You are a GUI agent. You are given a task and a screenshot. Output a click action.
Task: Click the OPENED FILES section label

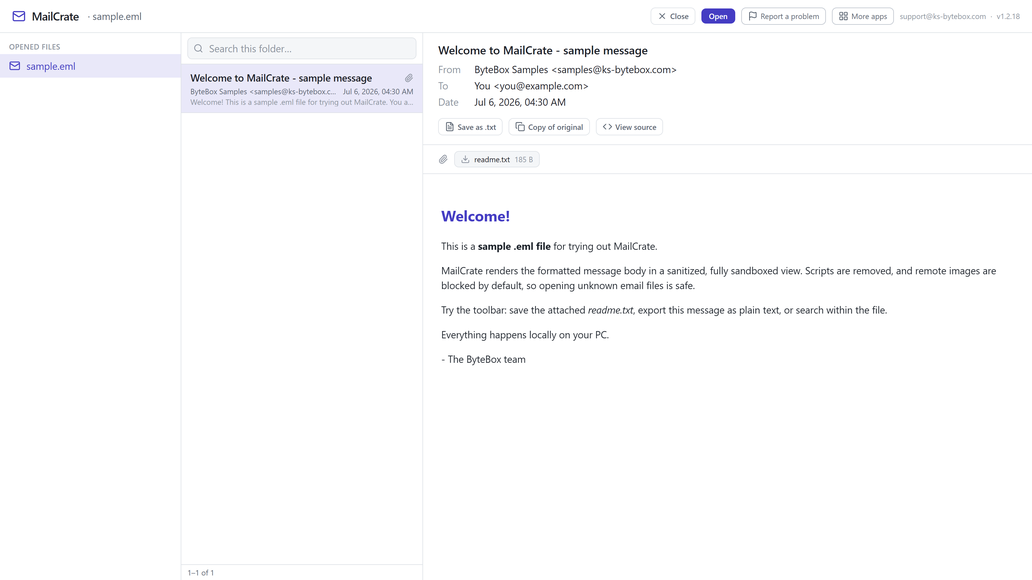[x=34, y=47]
